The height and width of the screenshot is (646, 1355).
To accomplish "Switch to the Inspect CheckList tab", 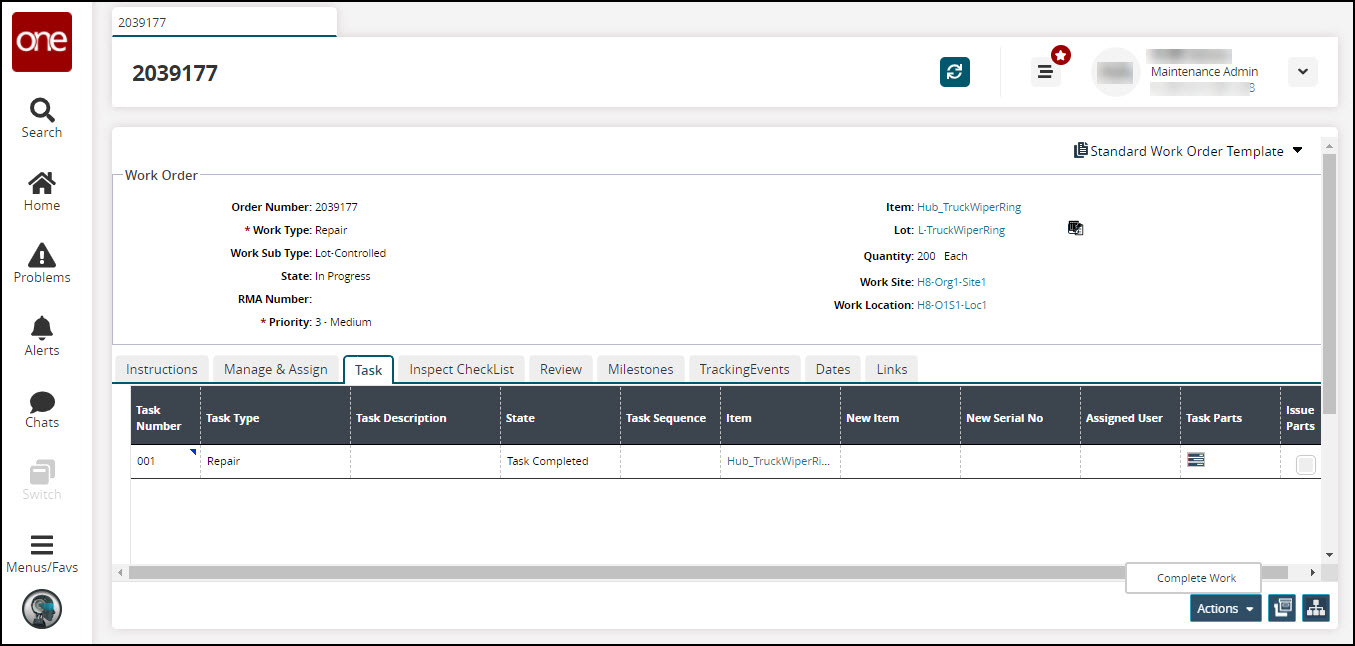I will point(461,369).
